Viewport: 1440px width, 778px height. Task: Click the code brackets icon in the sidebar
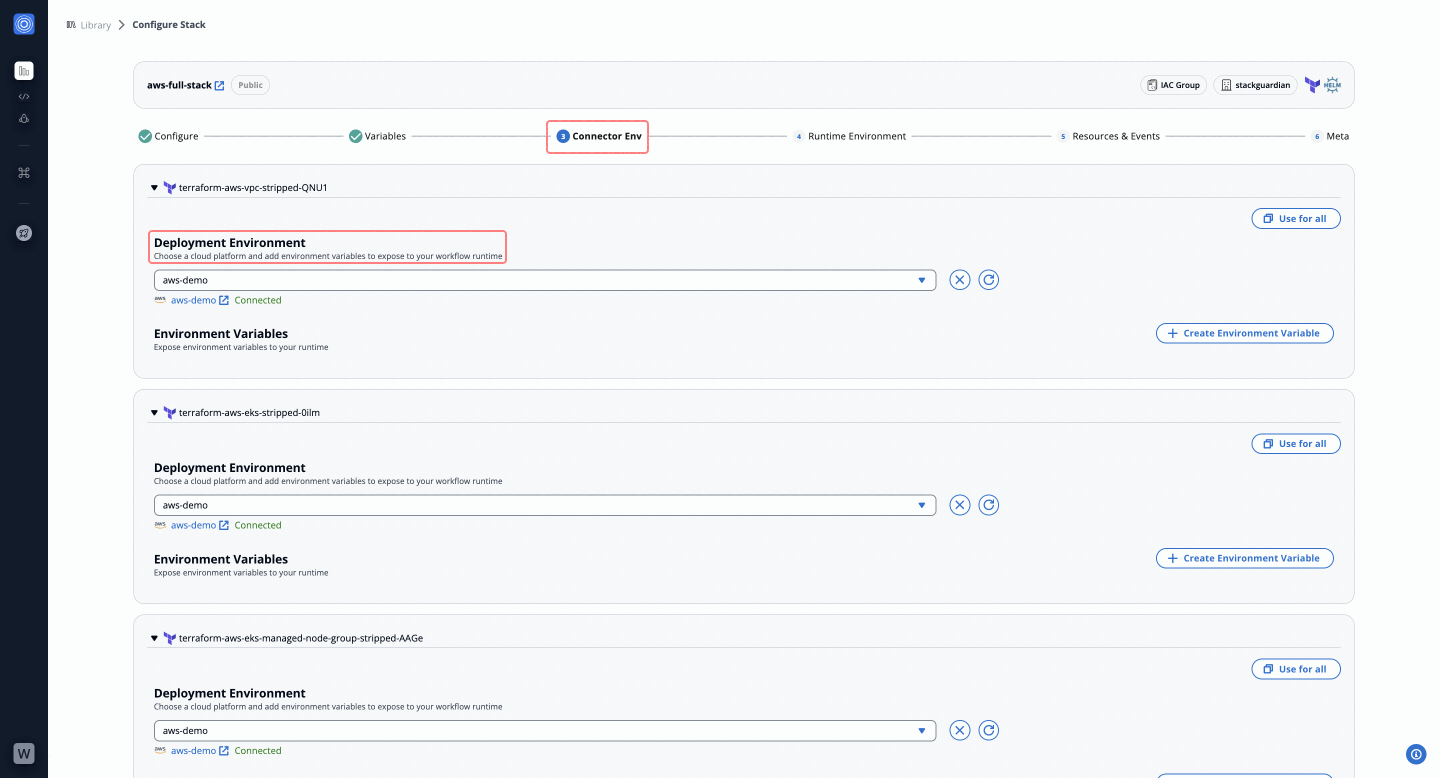[x=24, y=97]
